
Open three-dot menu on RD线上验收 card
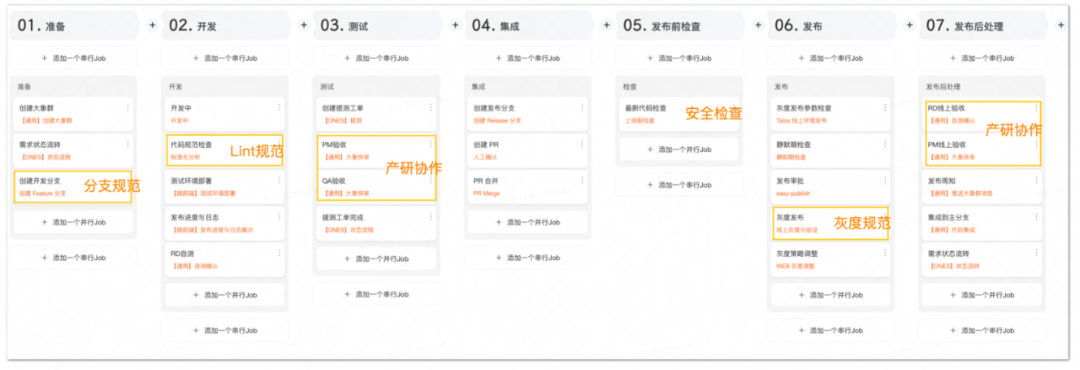click(x=1036, y=107)
